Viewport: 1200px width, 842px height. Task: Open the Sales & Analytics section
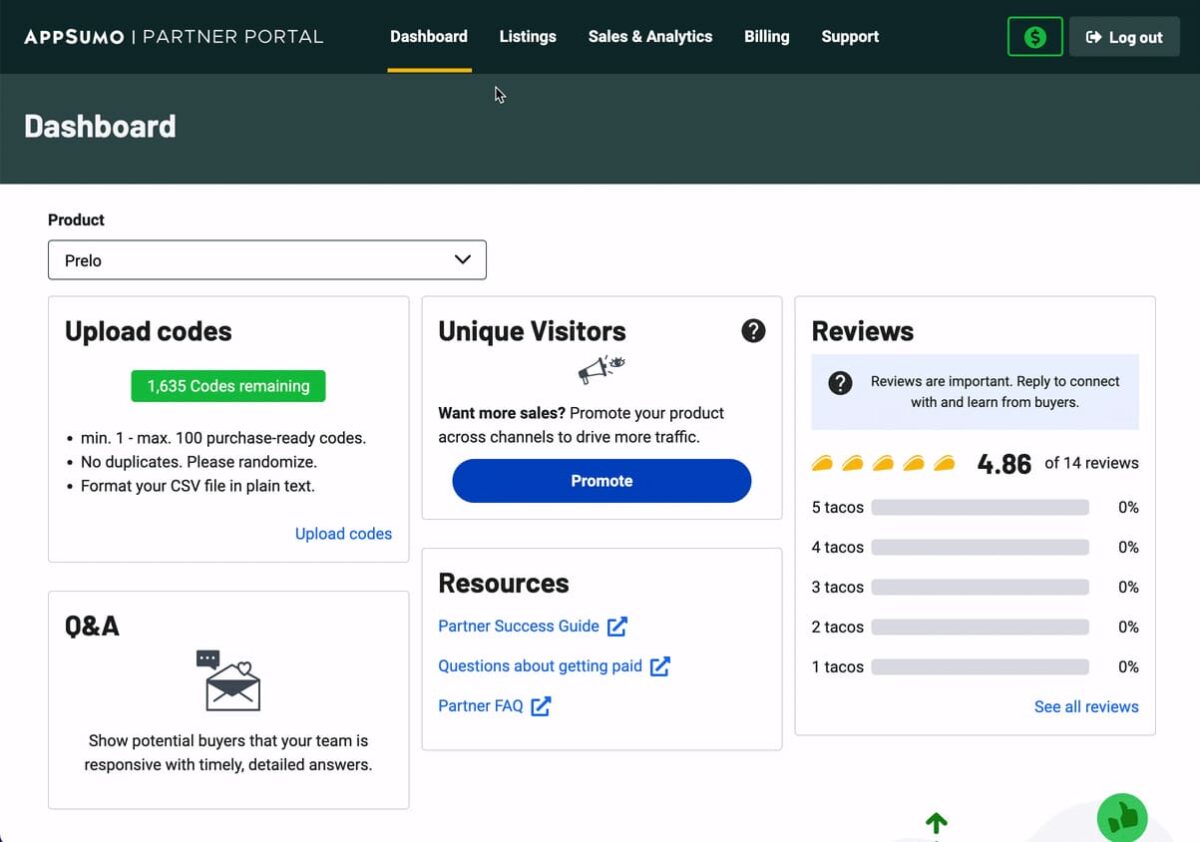point(650,36)
